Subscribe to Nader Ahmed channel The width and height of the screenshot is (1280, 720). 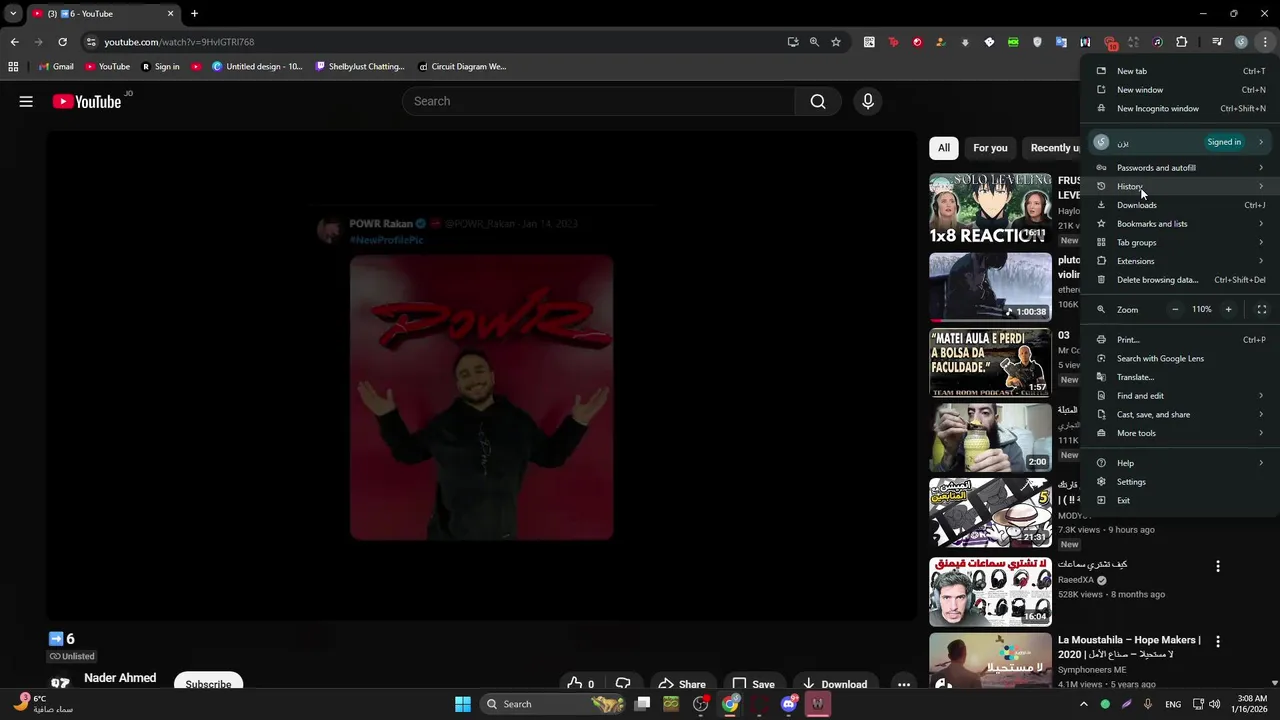tap(208, 684)
